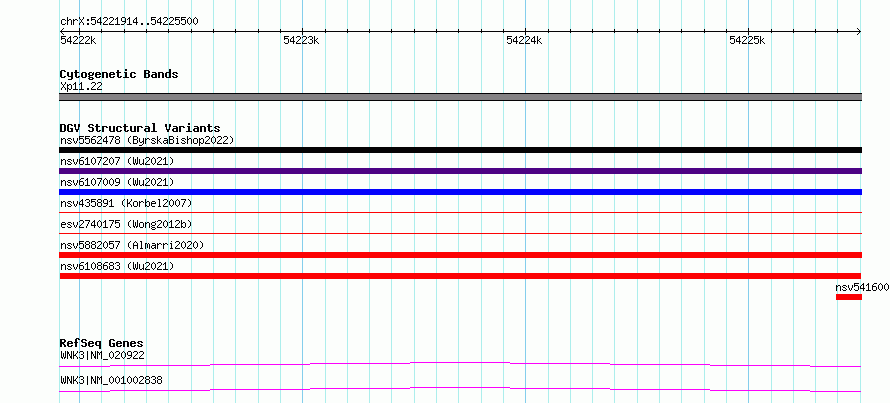Click the nsv541600 label at the right edge

862,287
